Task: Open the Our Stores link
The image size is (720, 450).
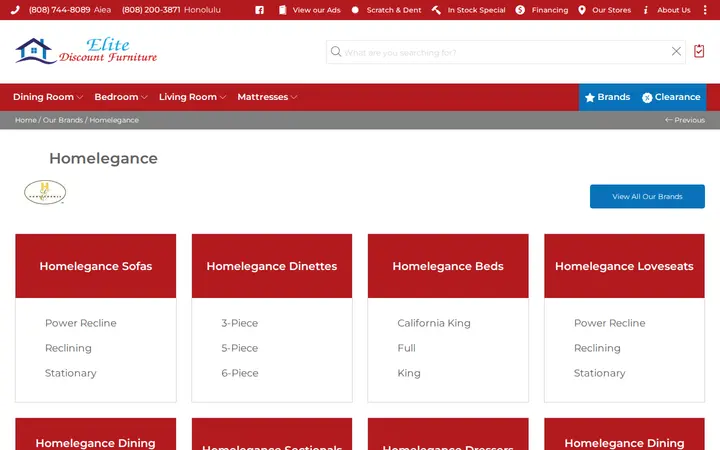Action: [x=611, y=10]
